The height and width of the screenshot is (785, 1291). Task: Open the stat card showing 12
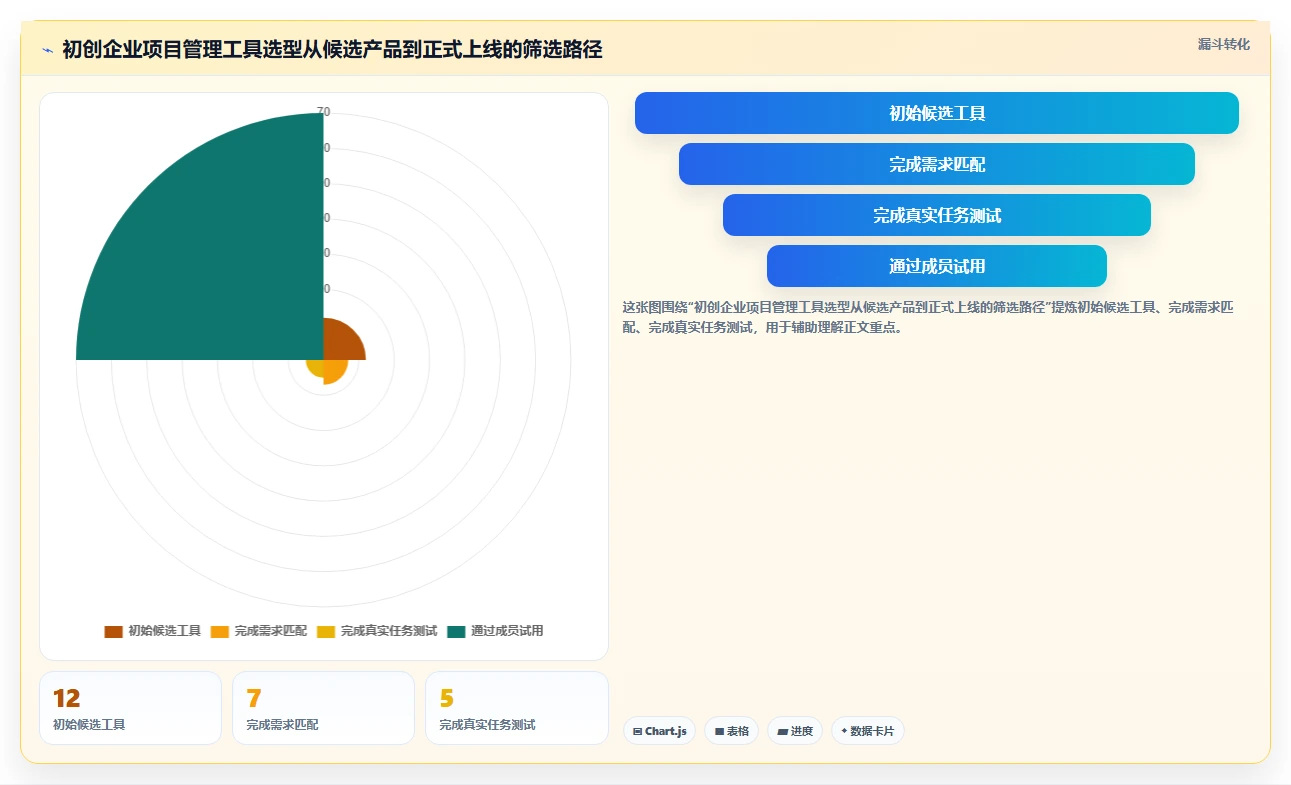click(130, 708)
